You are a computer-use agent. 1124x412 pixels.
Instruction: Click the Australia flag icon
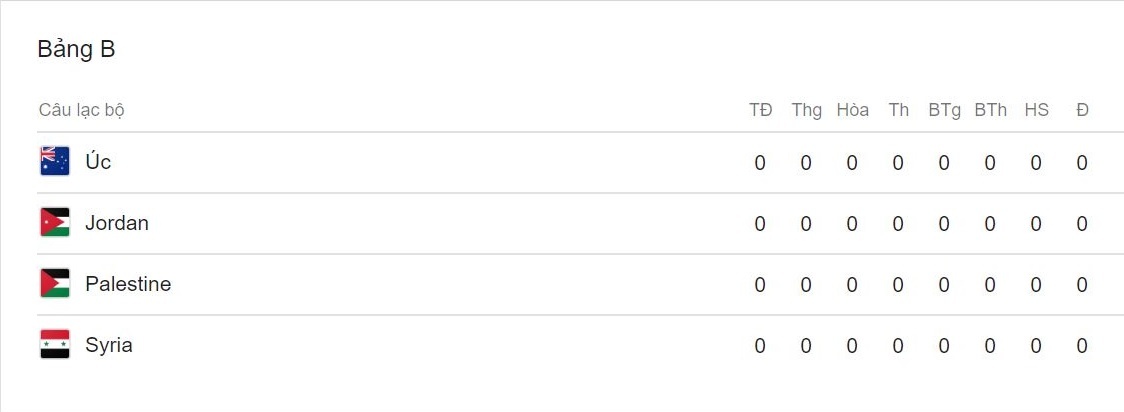tap(54, 162)
